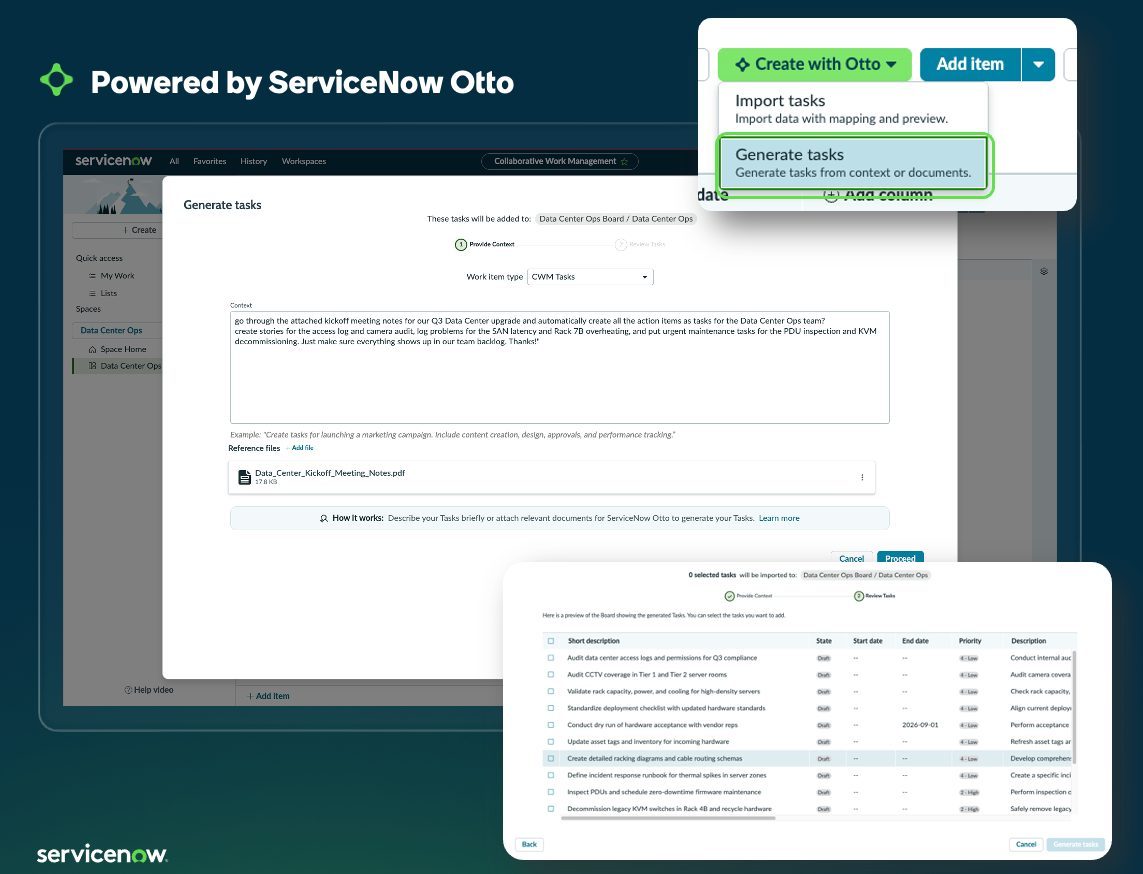This screenshot has height=874, width=1143.
Task: Click the Collaborative Work Management pill
Action: (560, 161)
